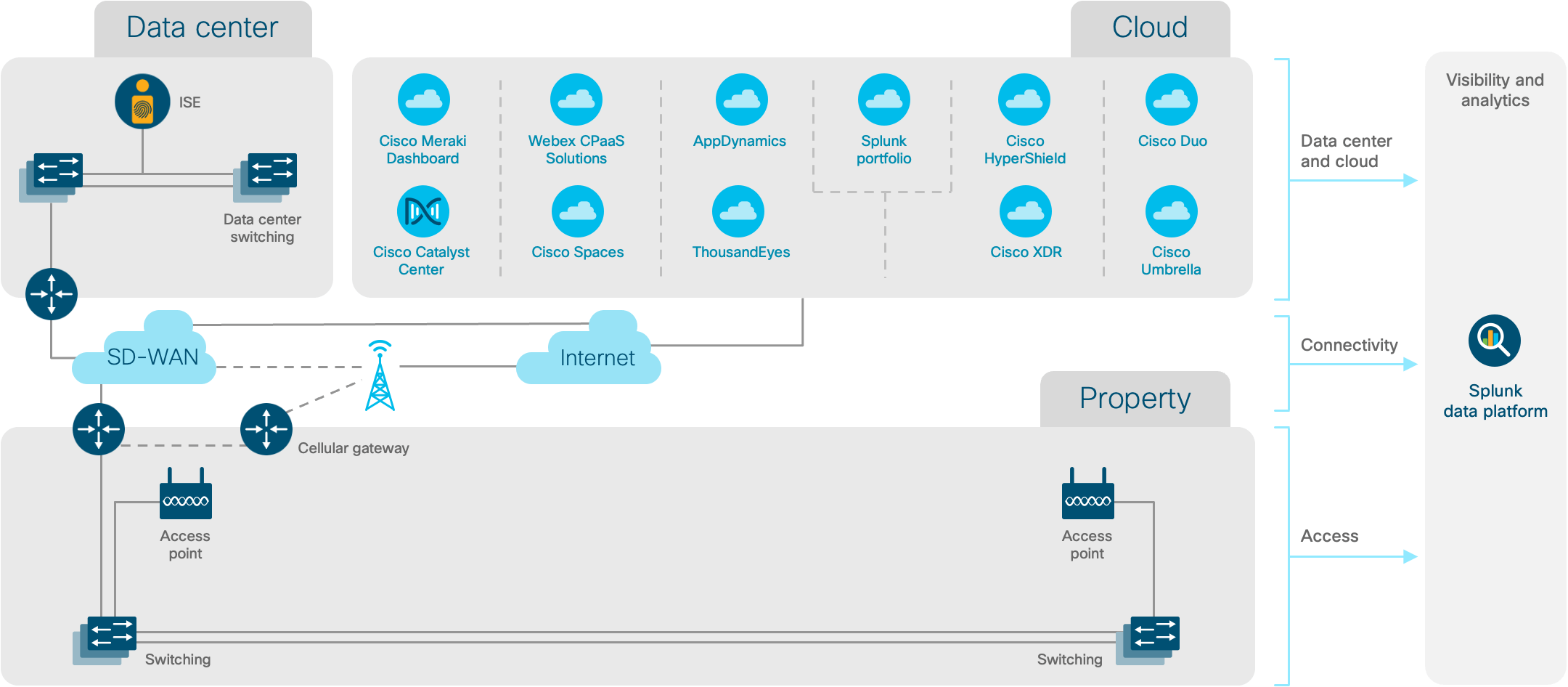Viewport: 1568px width, 687px height.
Task: Click the Splunk data platform magnifier icon
Action: tap(1495, 341)
